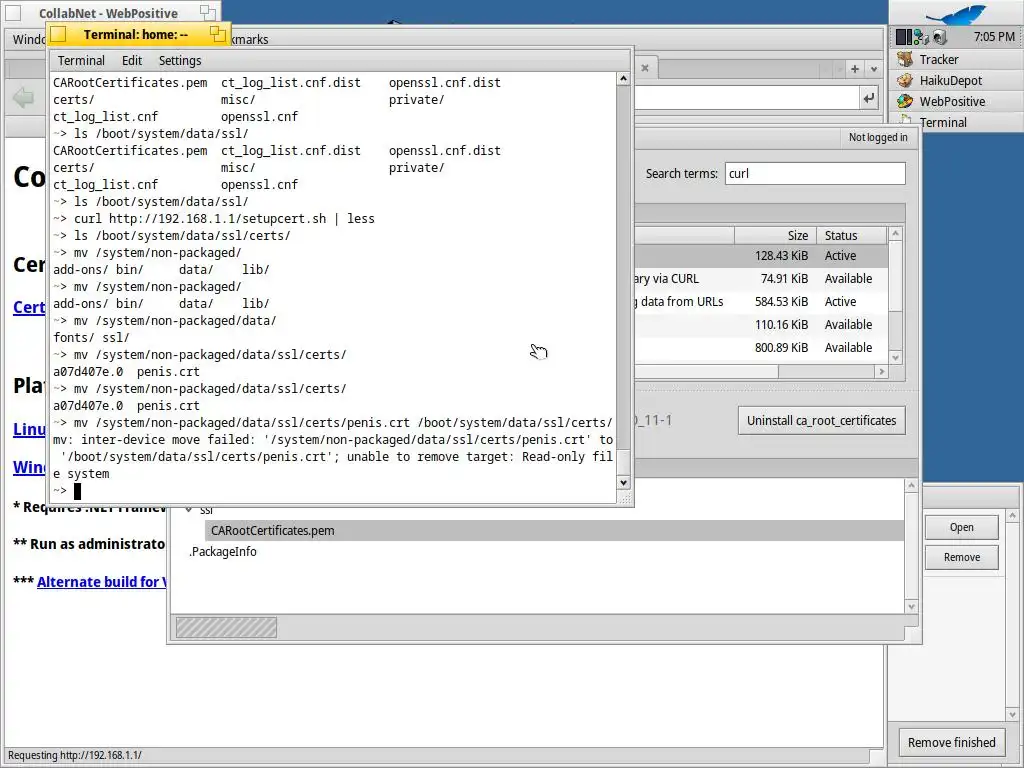1024x768 pixels.
Task: Click the Remove button
Action: [961, 558]
